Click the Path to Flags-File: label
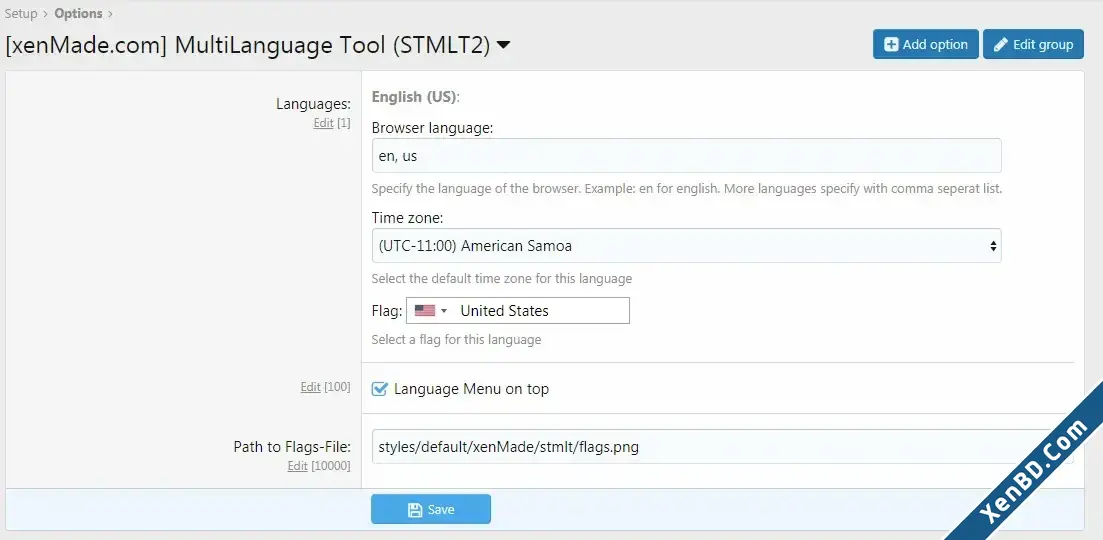 [x=292, y=446]
